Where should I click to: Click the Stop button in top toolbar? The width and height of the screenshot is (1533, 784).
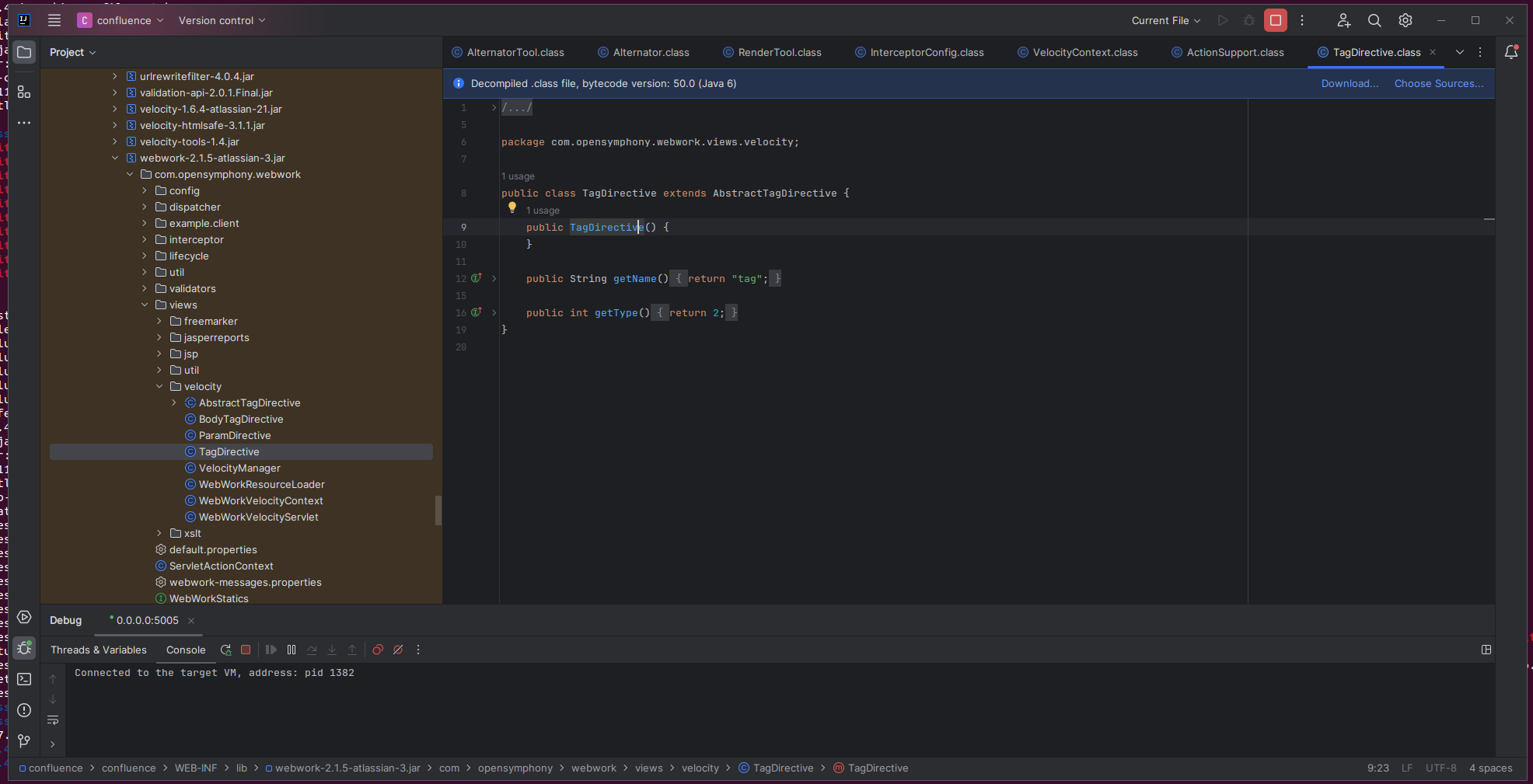coord(1276,20)
